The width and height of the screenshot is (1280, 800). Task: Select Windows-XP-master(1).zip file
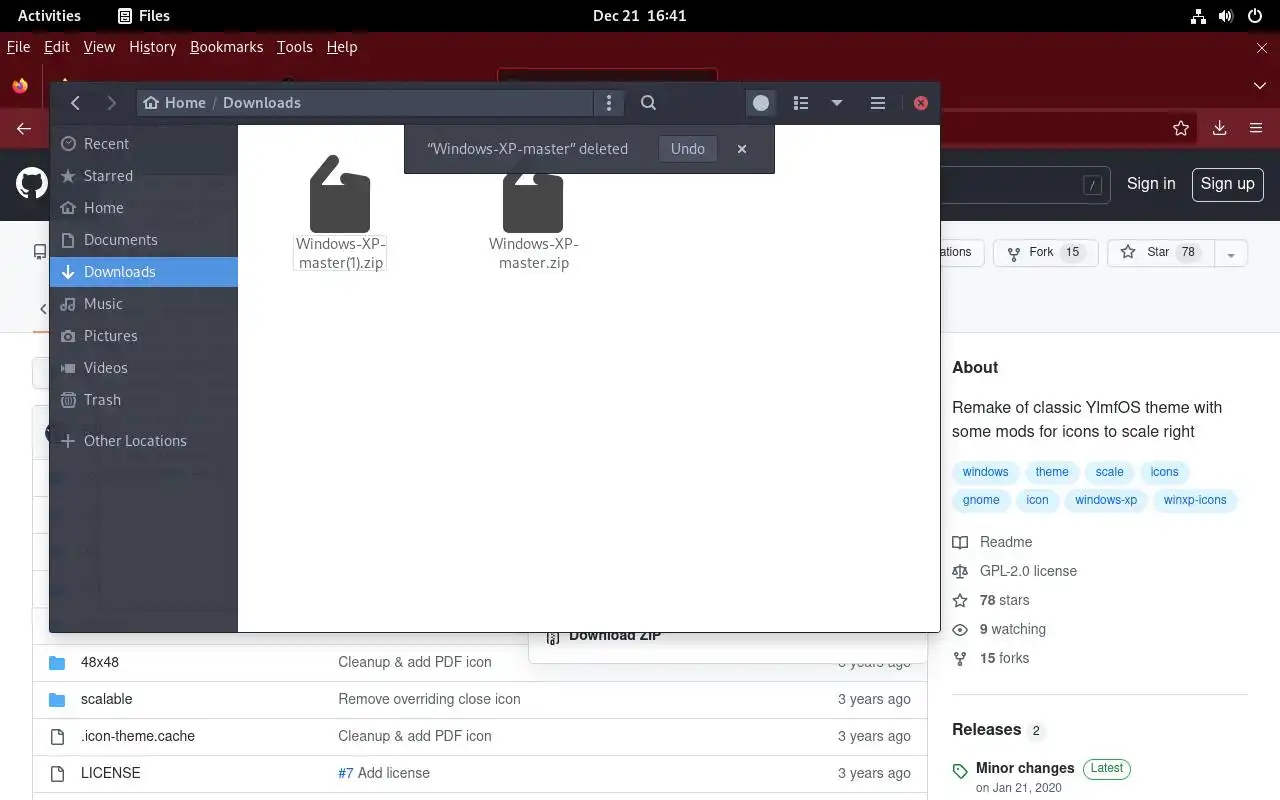[340, 212]
